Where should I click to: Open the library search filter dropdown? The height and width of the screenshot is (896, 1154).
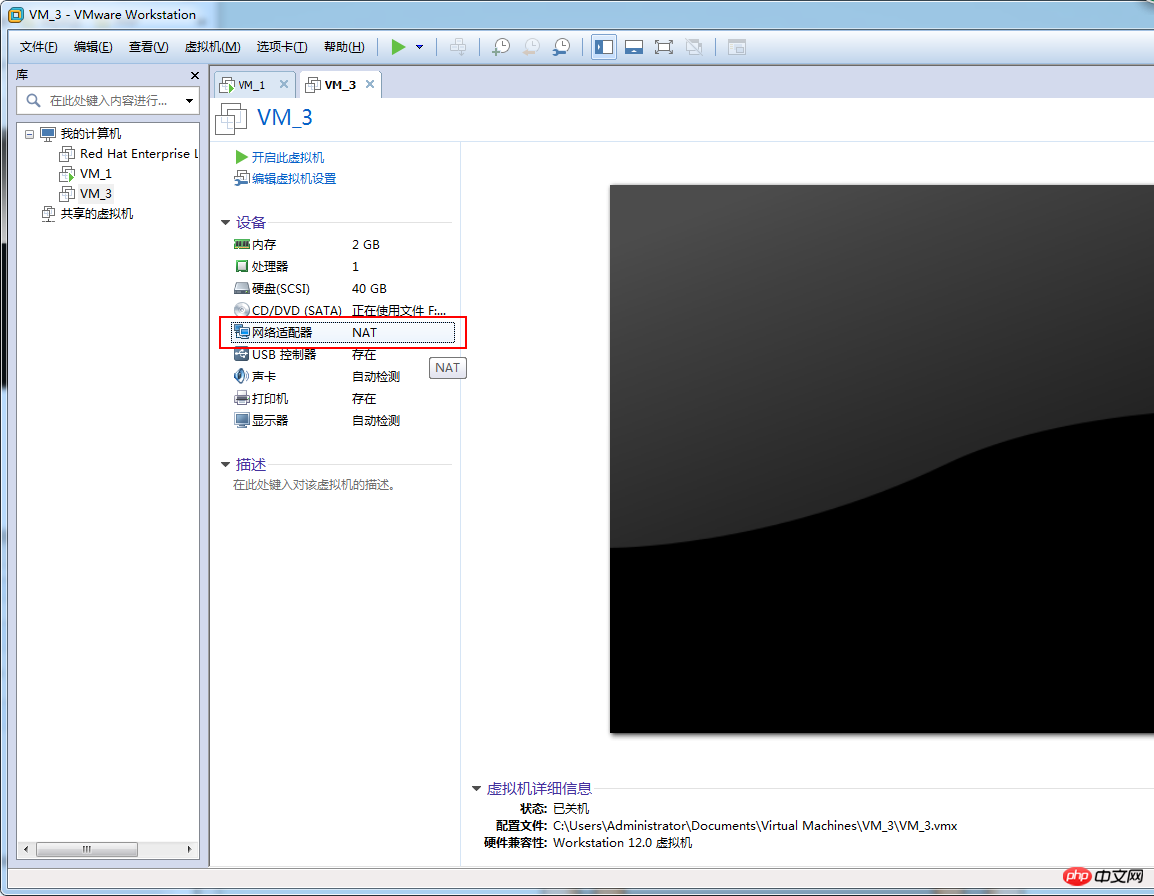point(189,101)
